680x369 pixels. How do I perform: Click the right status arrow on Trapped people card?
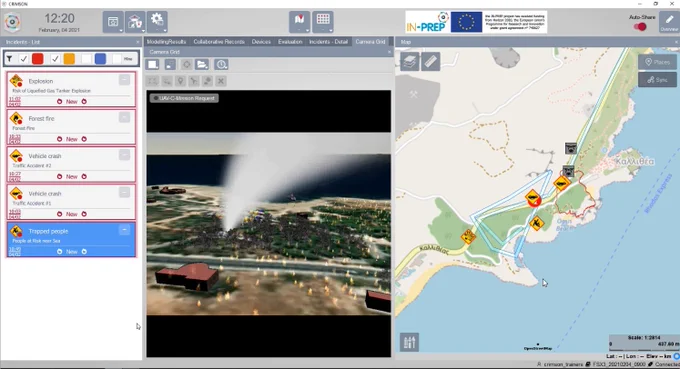(x=84, y=251)
